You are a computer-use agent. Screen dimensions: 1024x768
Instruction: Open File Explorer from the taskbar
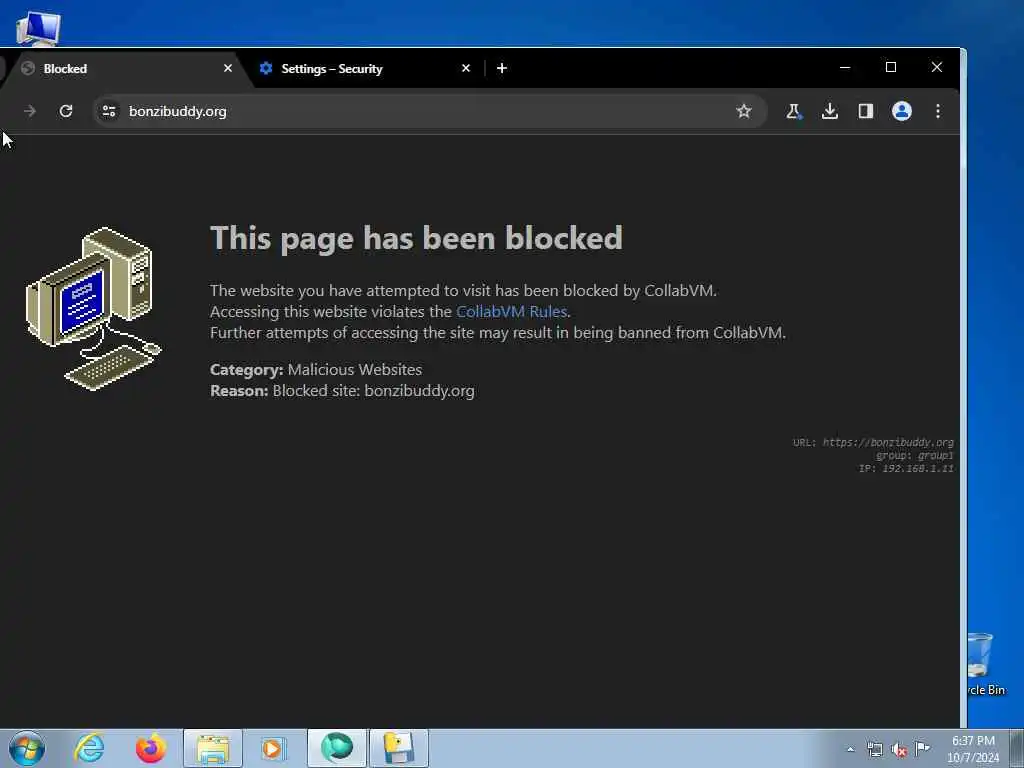coord(213,748)
